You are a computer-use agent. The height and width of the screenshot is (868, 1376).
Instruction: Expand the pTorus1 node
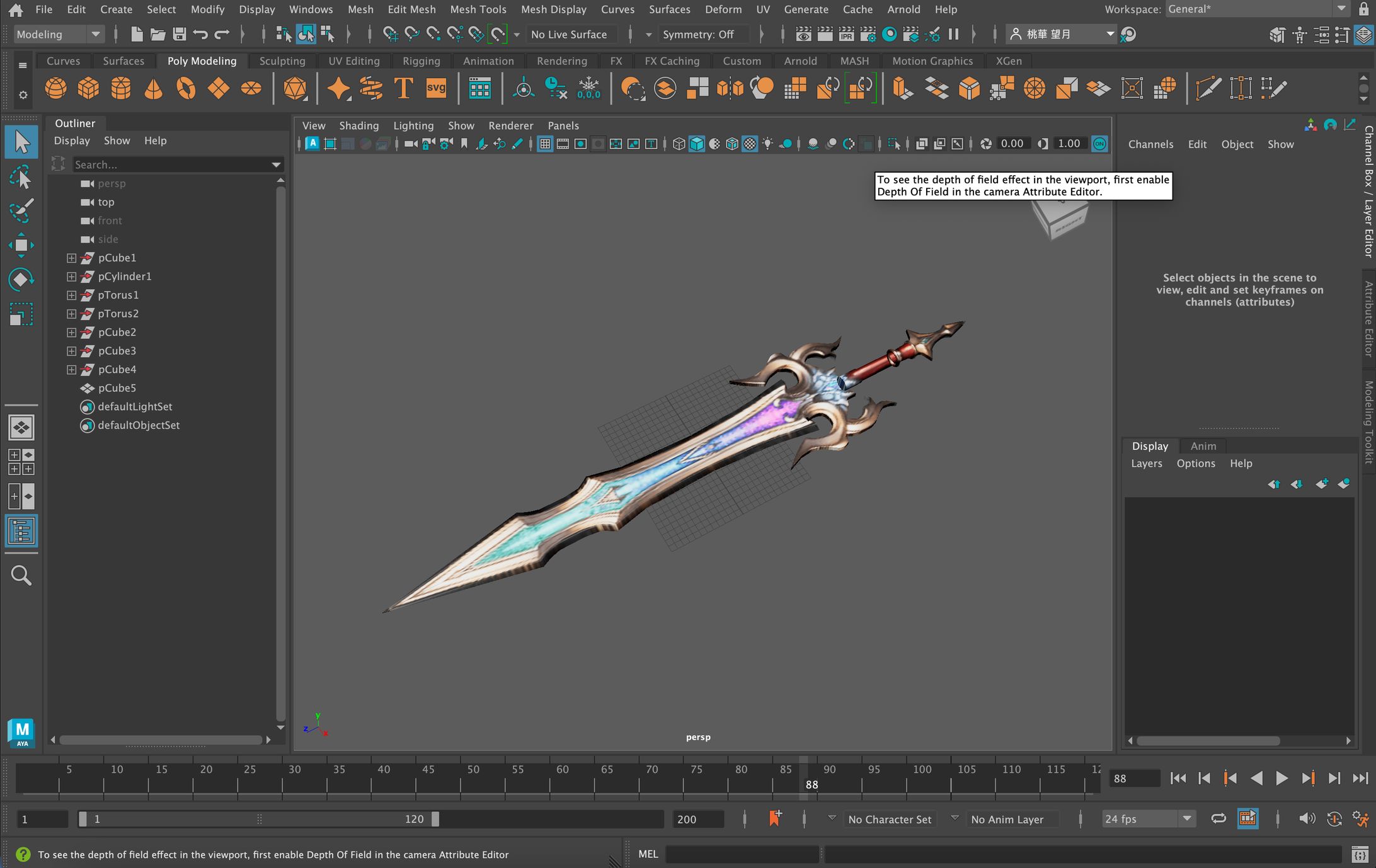click(71, 295)
